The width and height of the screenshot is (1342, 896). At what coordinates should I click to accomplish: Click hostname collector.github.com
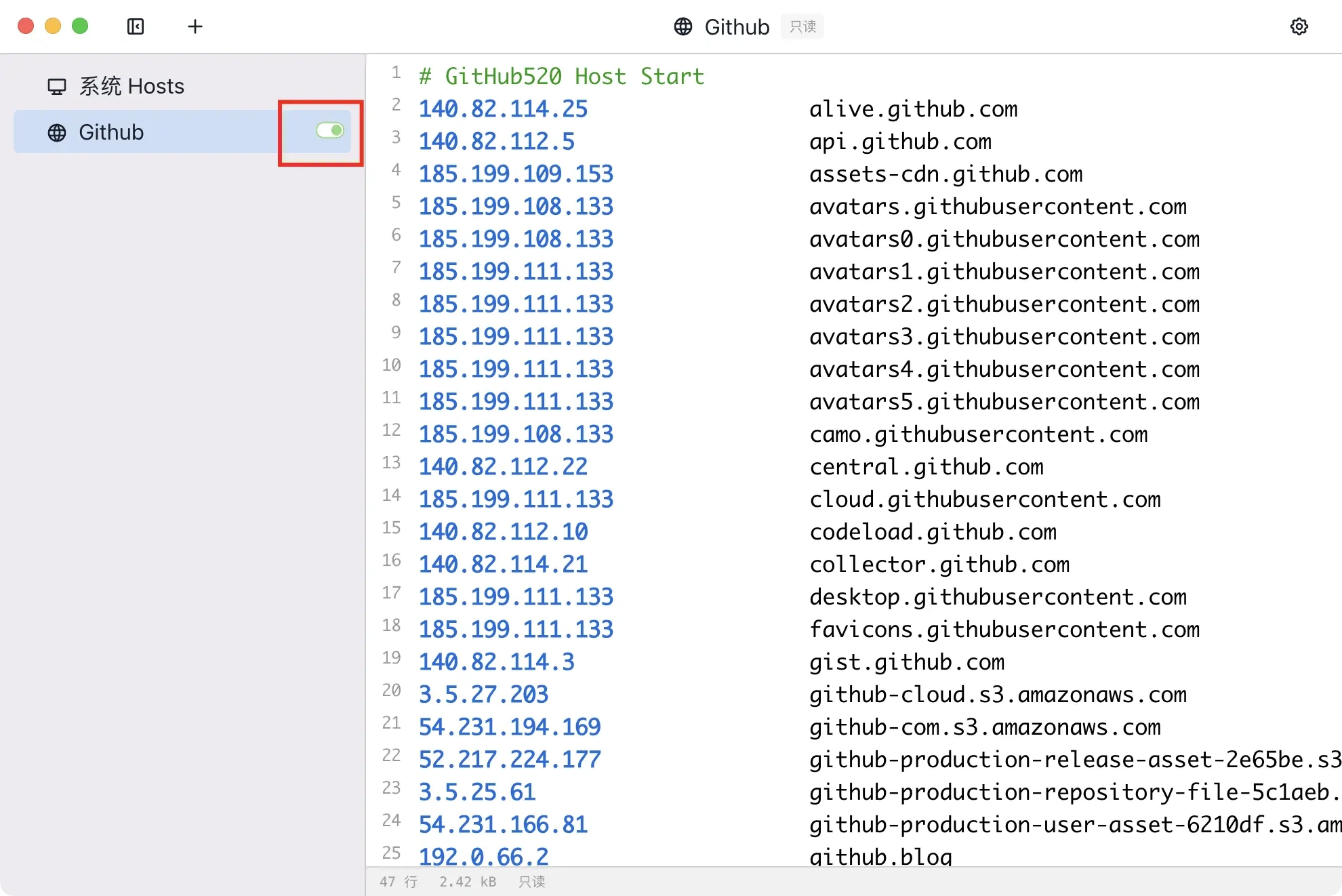[939, 564]
